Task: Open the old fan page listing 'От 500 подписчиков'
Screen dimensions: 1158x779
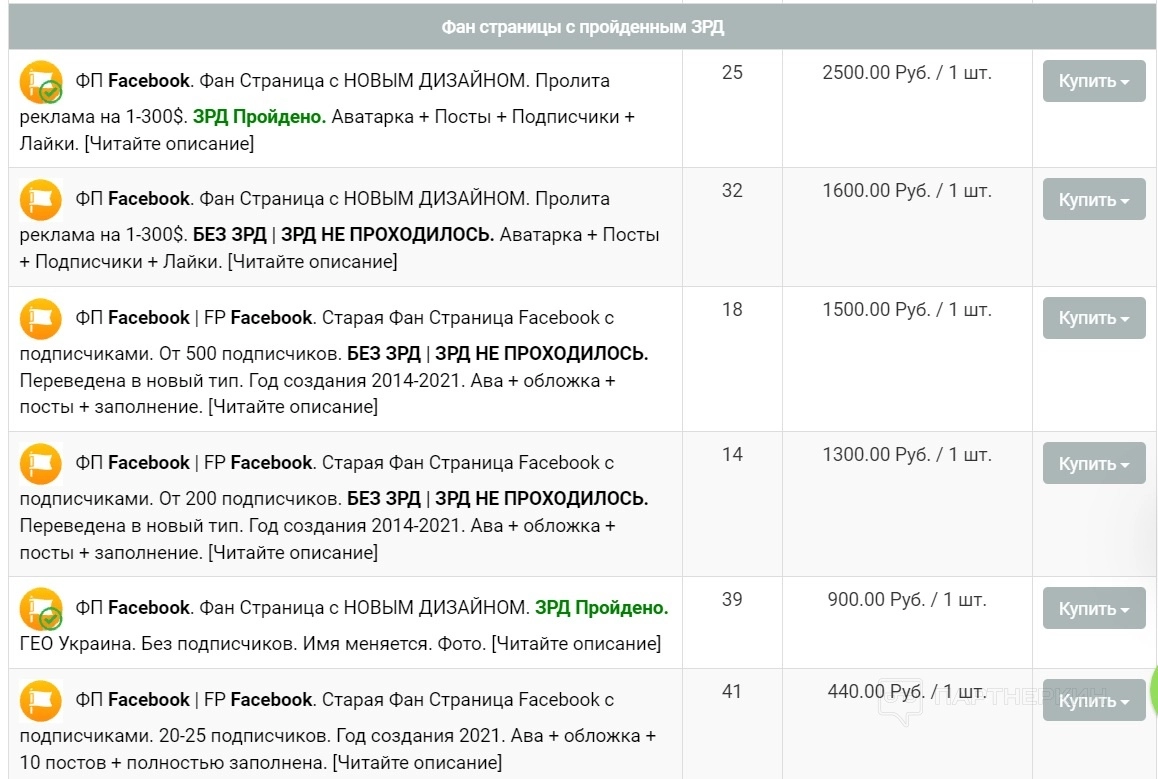Action: click(x=330, y=354)
